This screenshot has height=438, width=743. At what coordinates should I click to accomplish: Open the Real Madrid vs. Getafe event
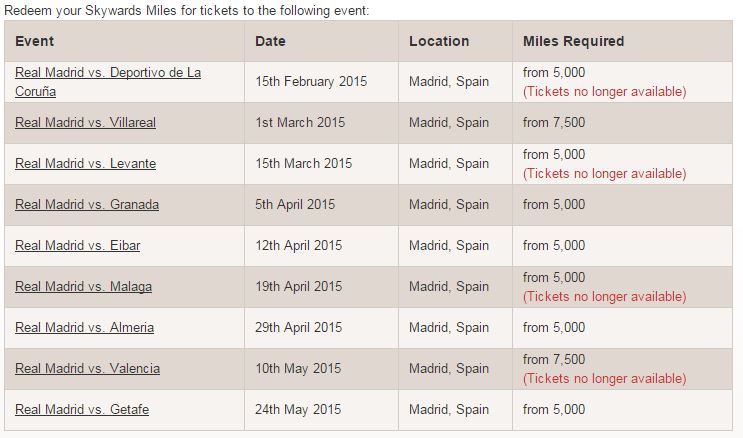pos(83,410)
